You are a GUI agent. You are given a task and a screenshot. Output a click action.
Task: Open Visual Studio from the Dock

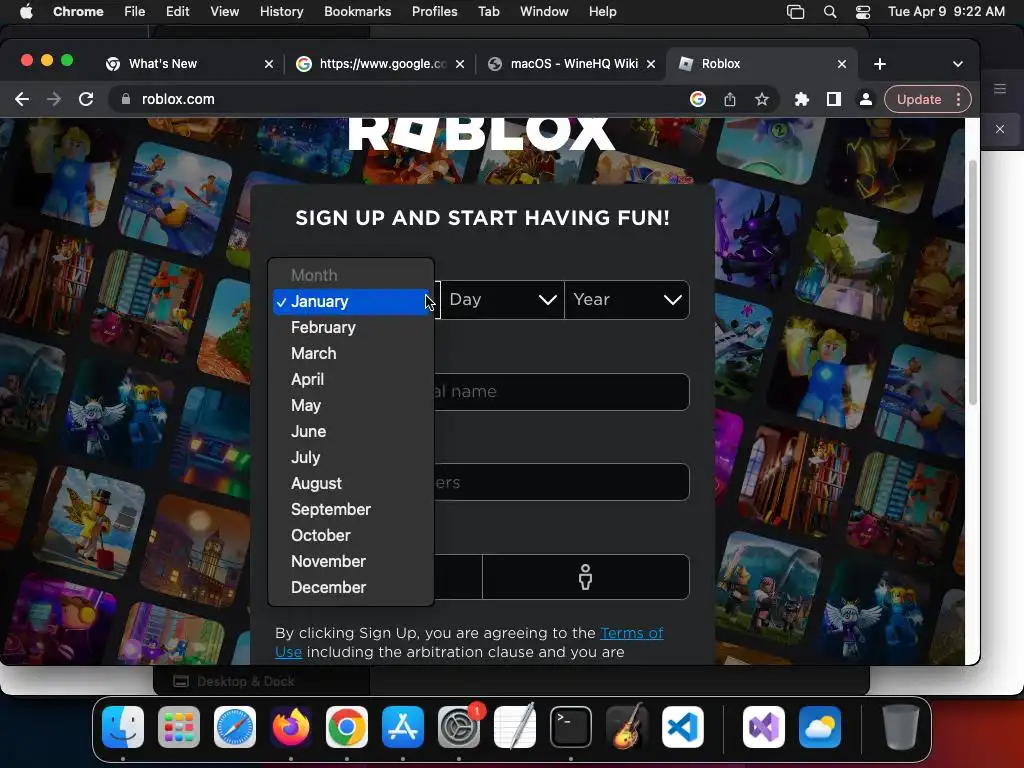click(x=764, y=728)
